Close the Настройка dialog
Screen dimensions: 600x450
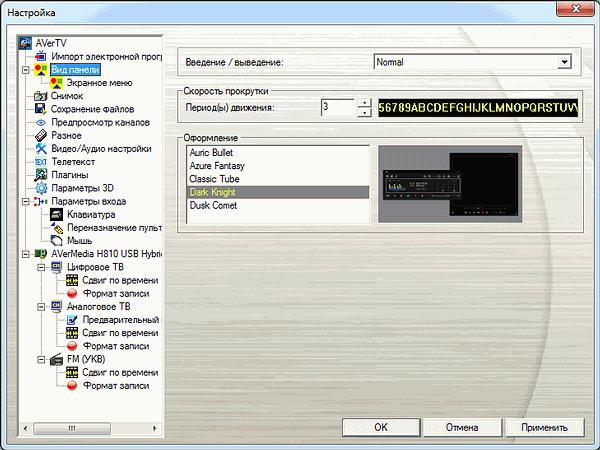click(576, 8)
